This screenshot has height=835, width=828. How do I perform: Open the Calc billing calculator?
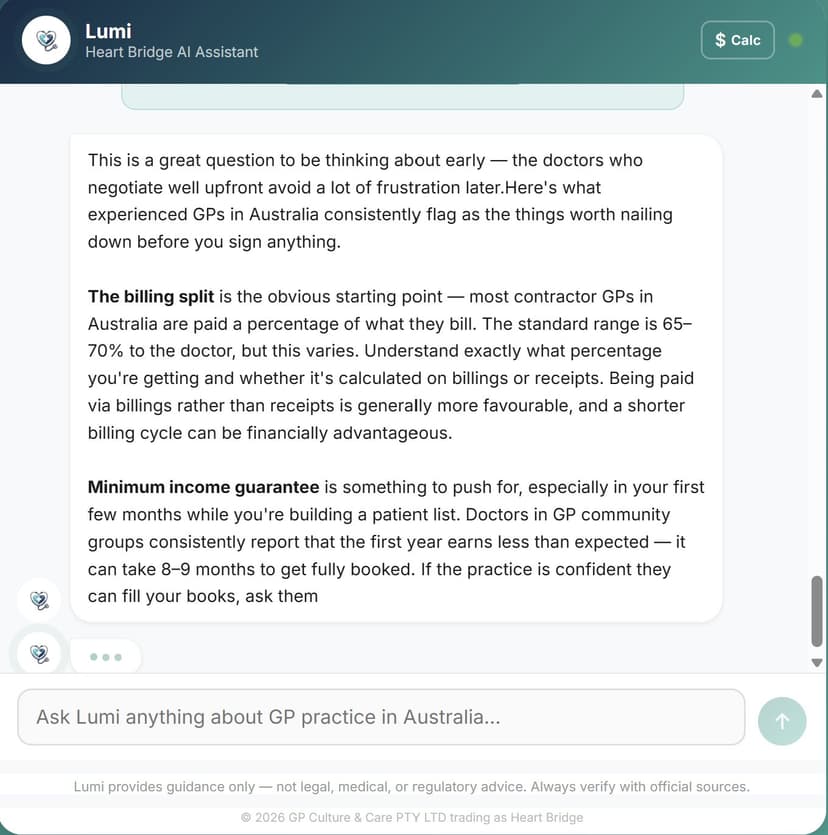tap(737, 39)
